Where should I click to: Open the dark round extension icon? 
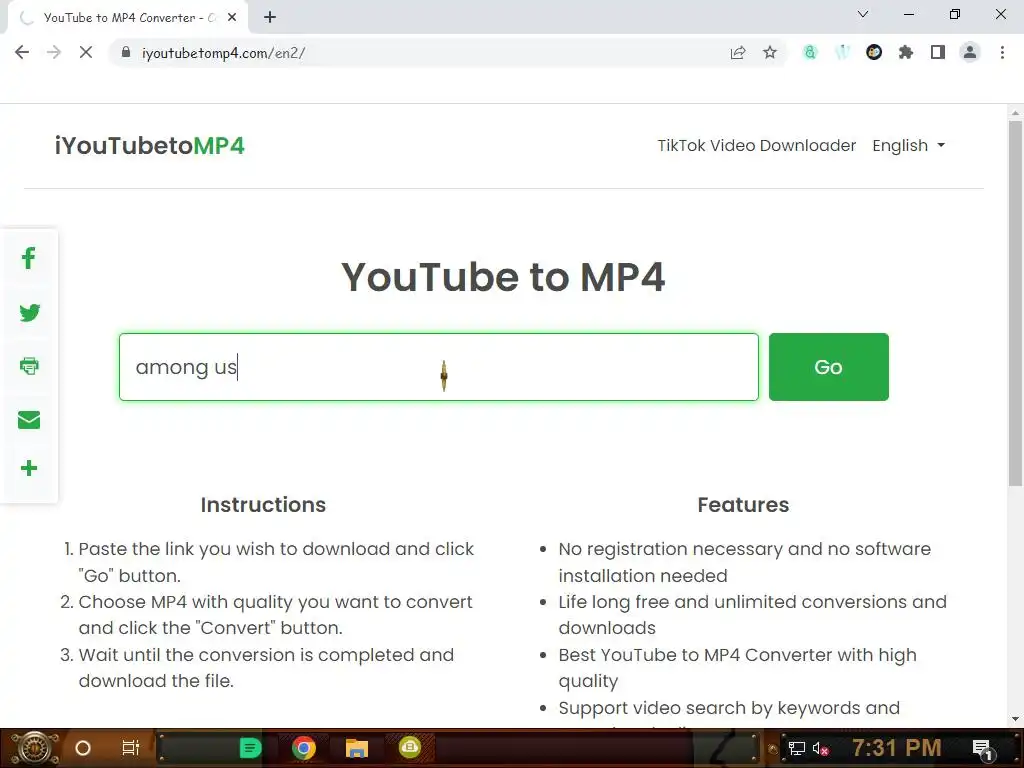click(x=874, y=52)
